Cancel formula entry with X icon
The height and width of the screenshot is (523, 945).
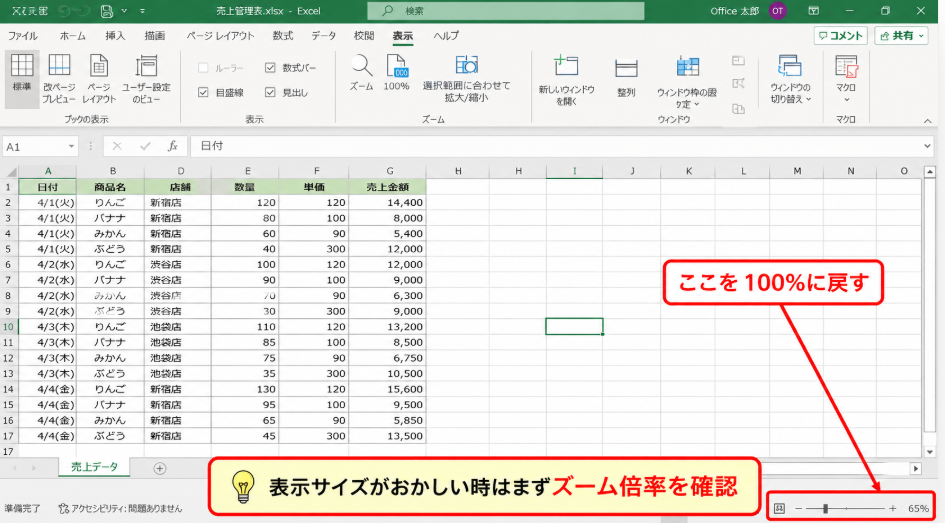(x=117, y=146)
